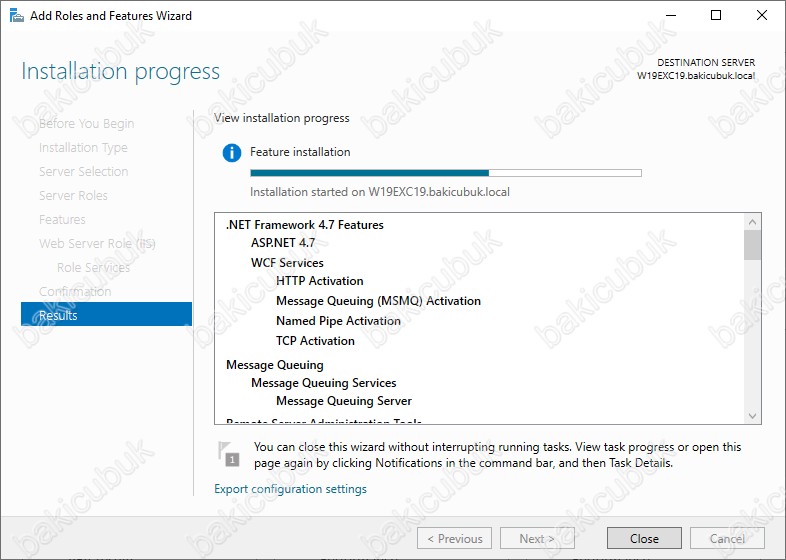Maximize the wizard window
786x560 pixels.
(716, 16)
